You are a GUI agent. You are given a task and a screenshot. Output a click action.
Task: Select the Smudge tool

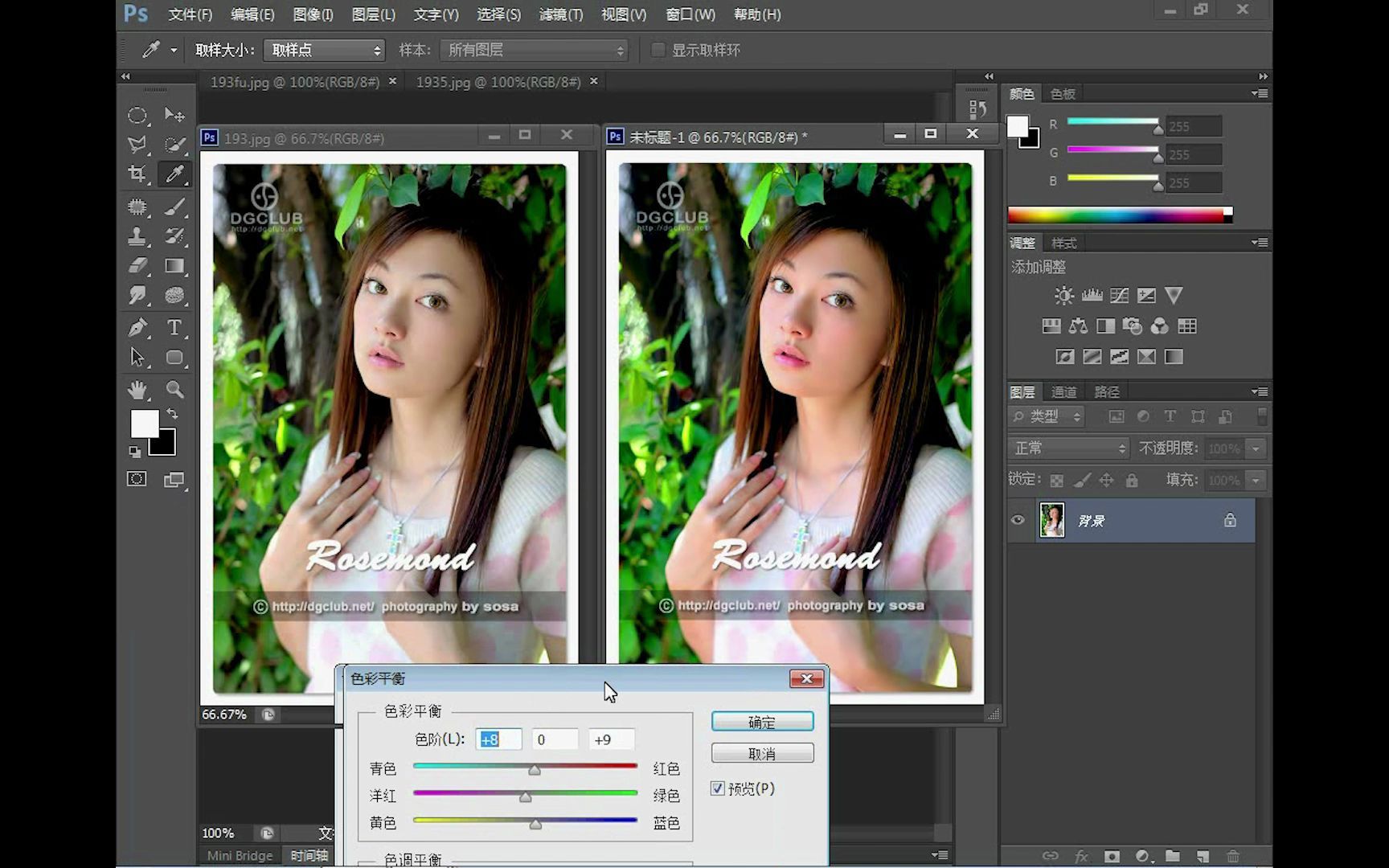137,295
